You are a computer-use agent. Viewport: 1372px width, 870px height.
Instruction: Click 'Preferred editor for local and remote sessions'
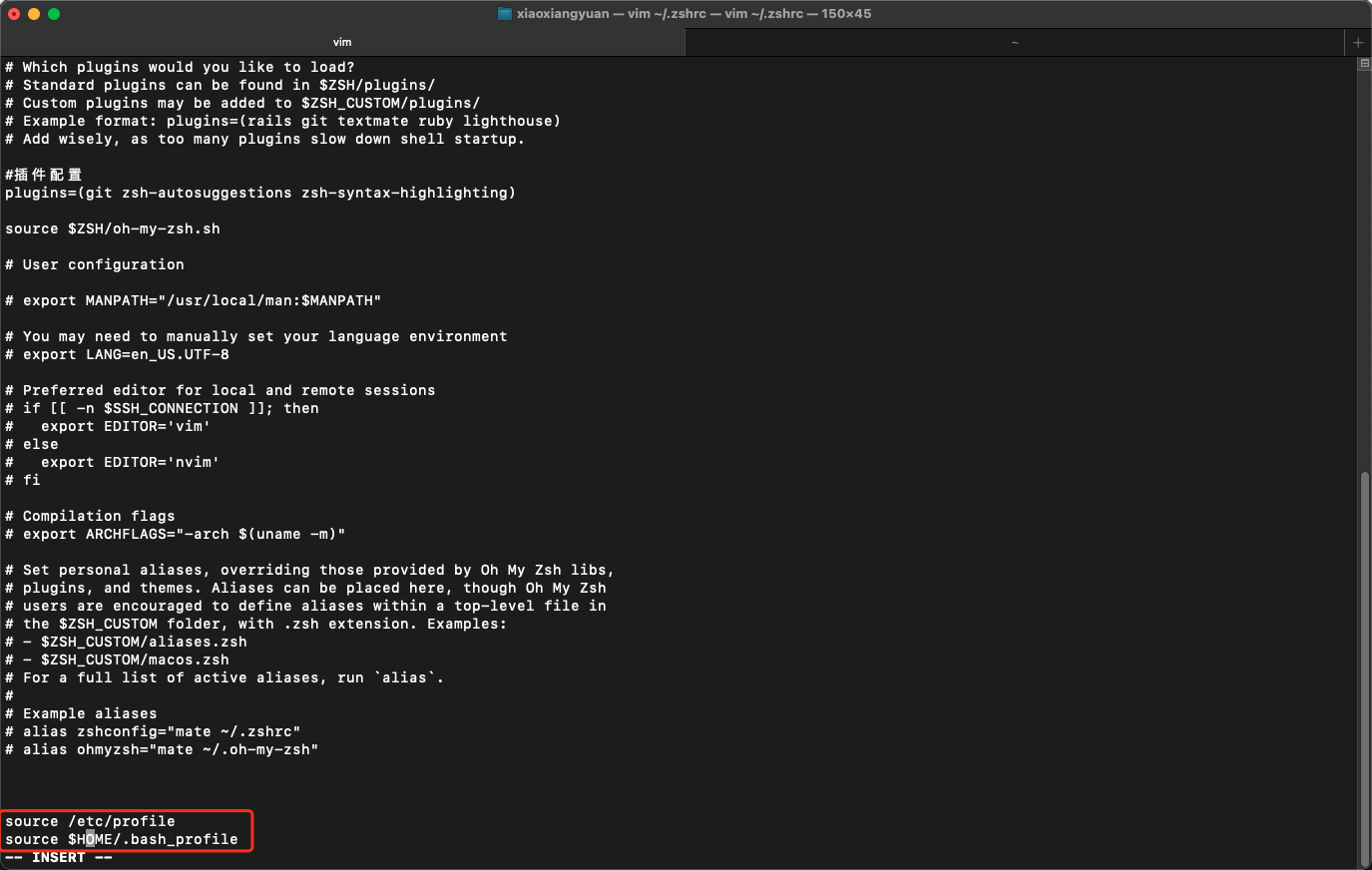coord(221,390)
